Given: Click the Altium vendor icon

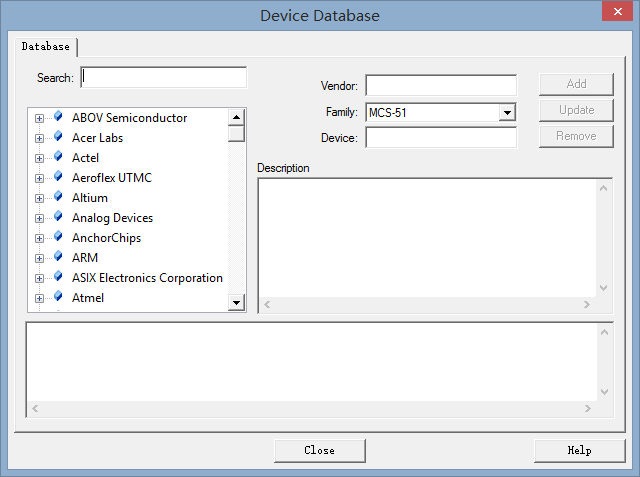Looking at the screenshot, I should 58,197.
